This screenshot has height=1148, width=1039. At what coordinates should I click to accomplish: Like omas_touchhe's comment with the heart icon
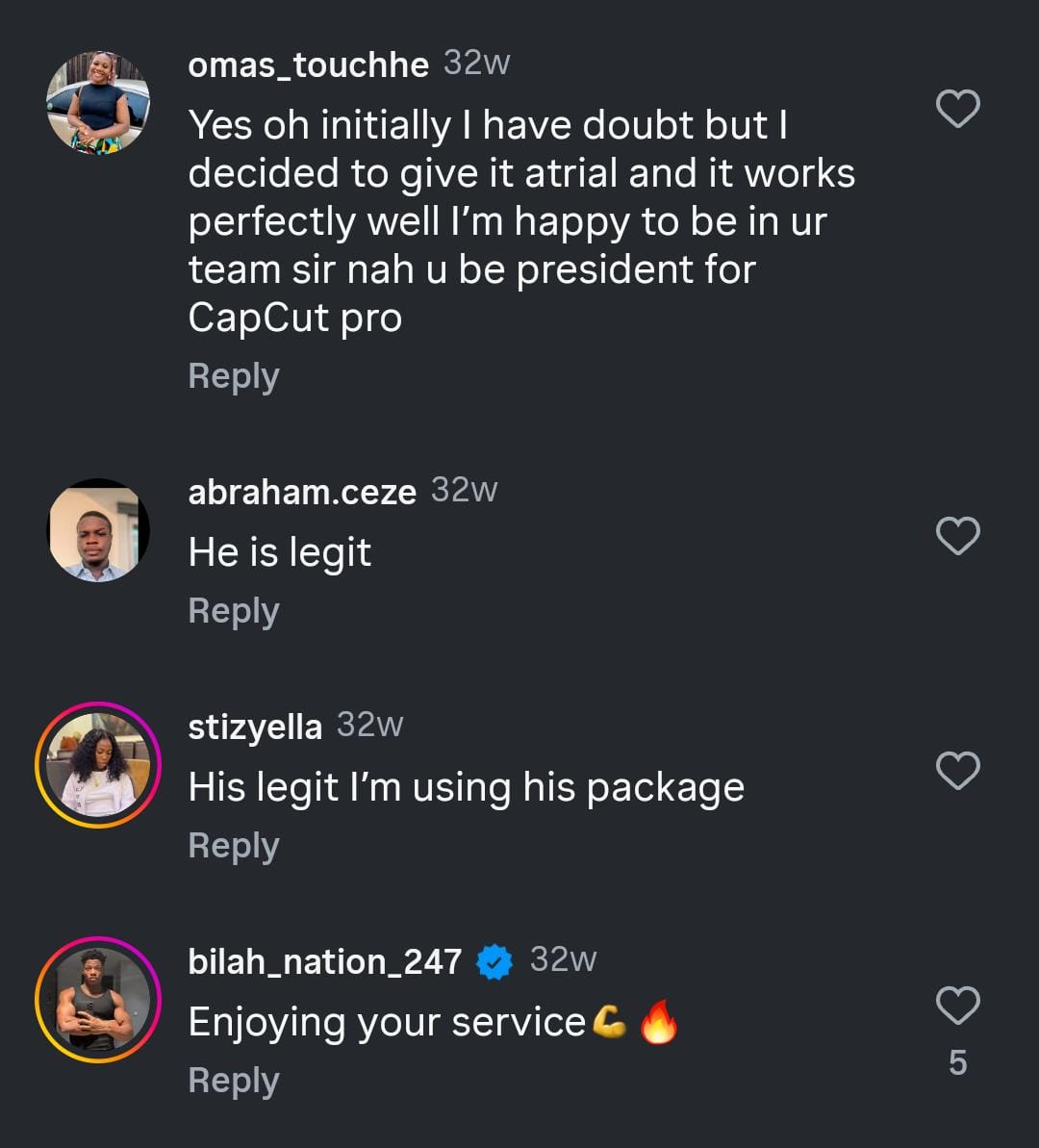(x=958, y=109)
